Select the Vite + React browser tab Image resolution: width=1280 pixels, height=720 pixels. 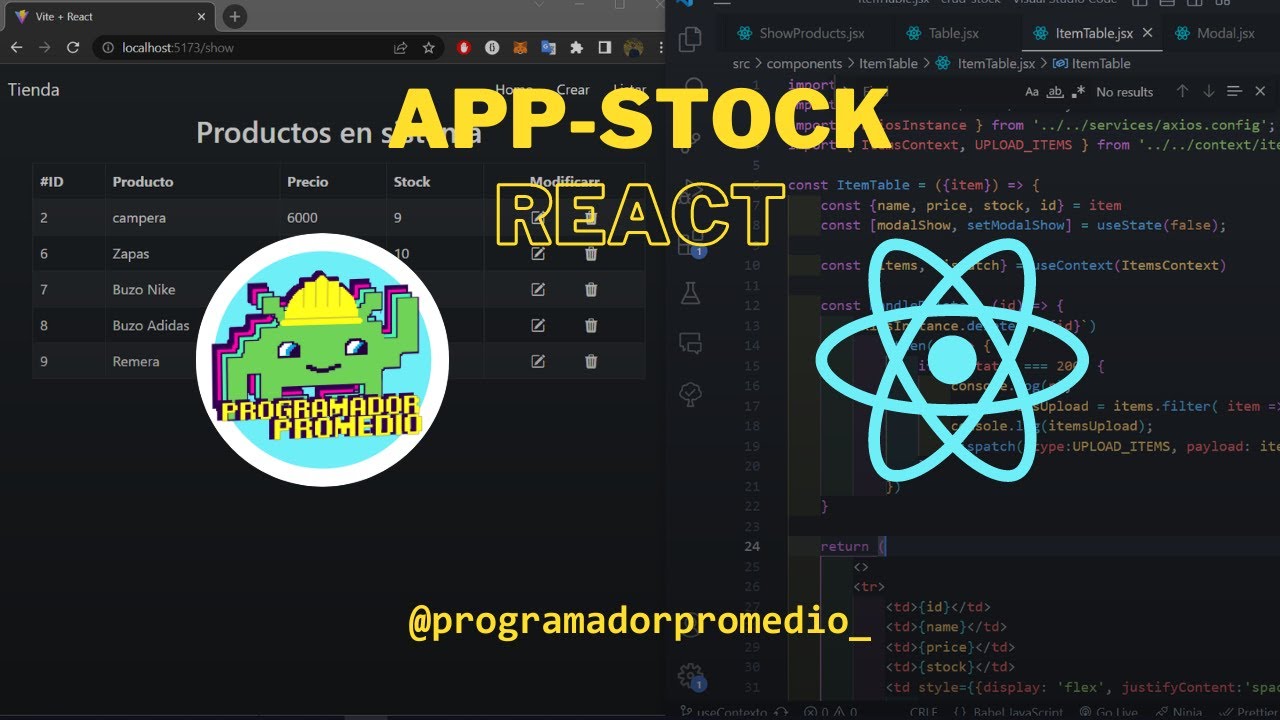108,17
